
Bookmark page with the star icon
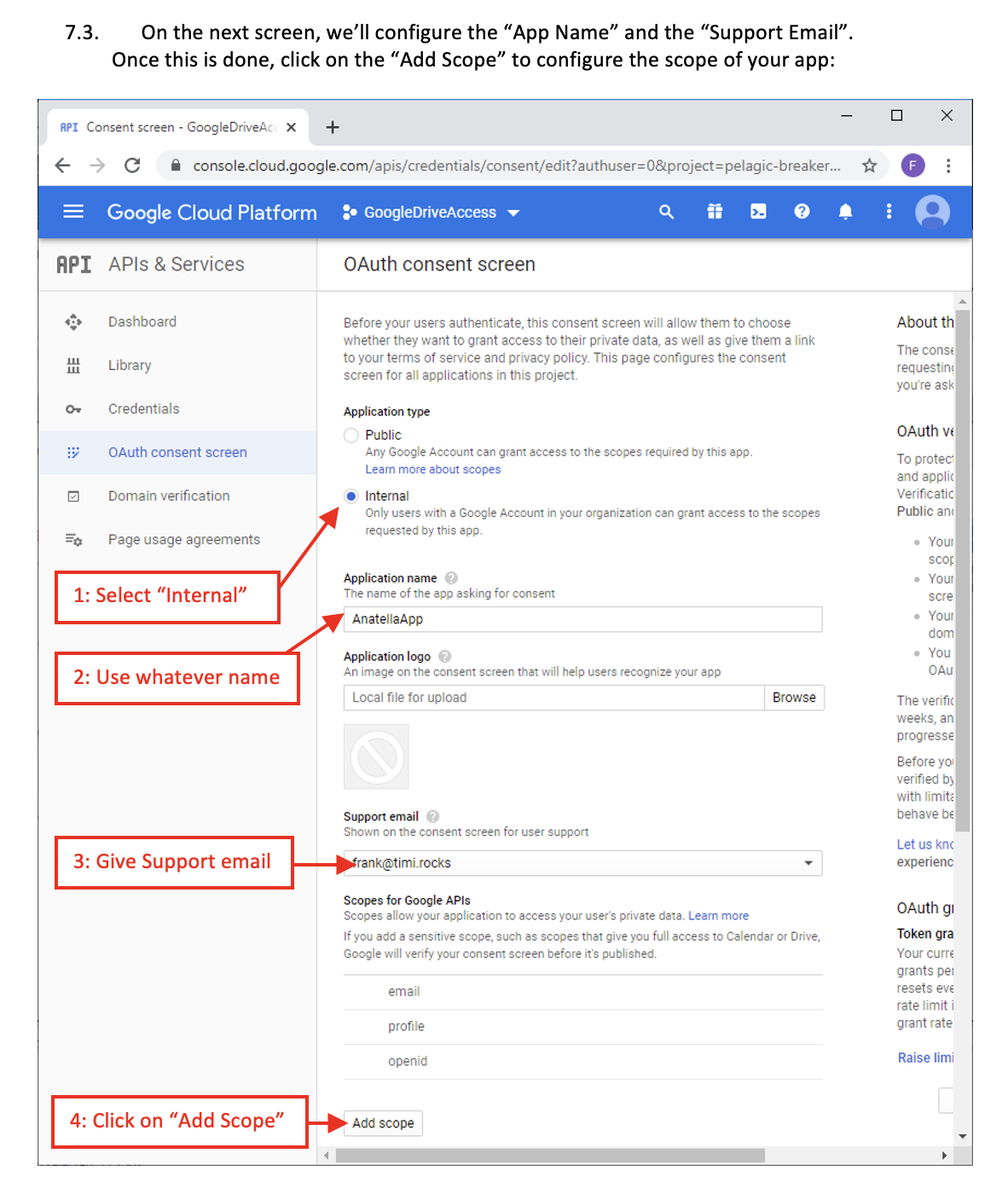(x=869, y=165)
